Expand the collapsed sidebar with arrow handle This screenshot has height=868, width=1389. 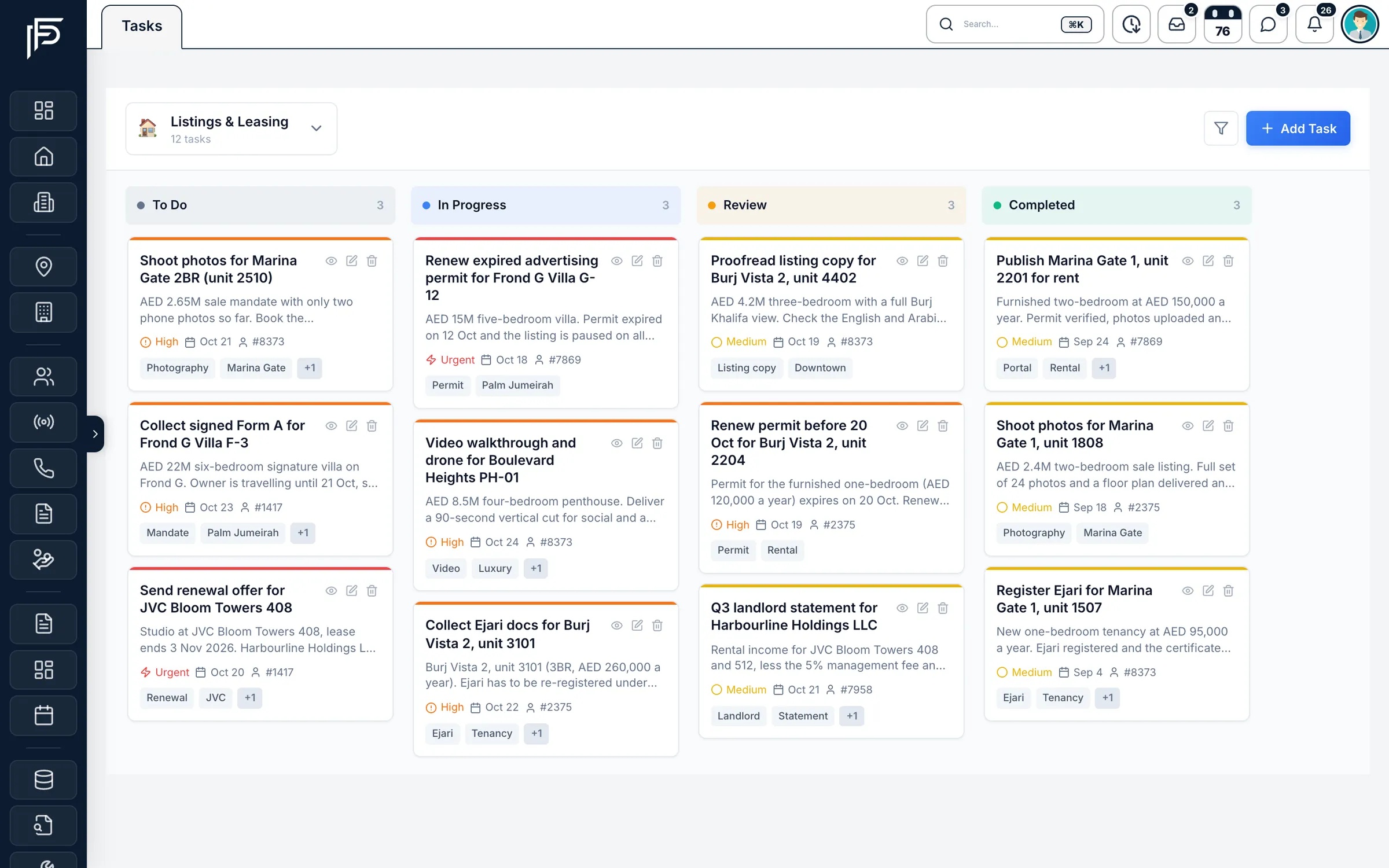95,433
